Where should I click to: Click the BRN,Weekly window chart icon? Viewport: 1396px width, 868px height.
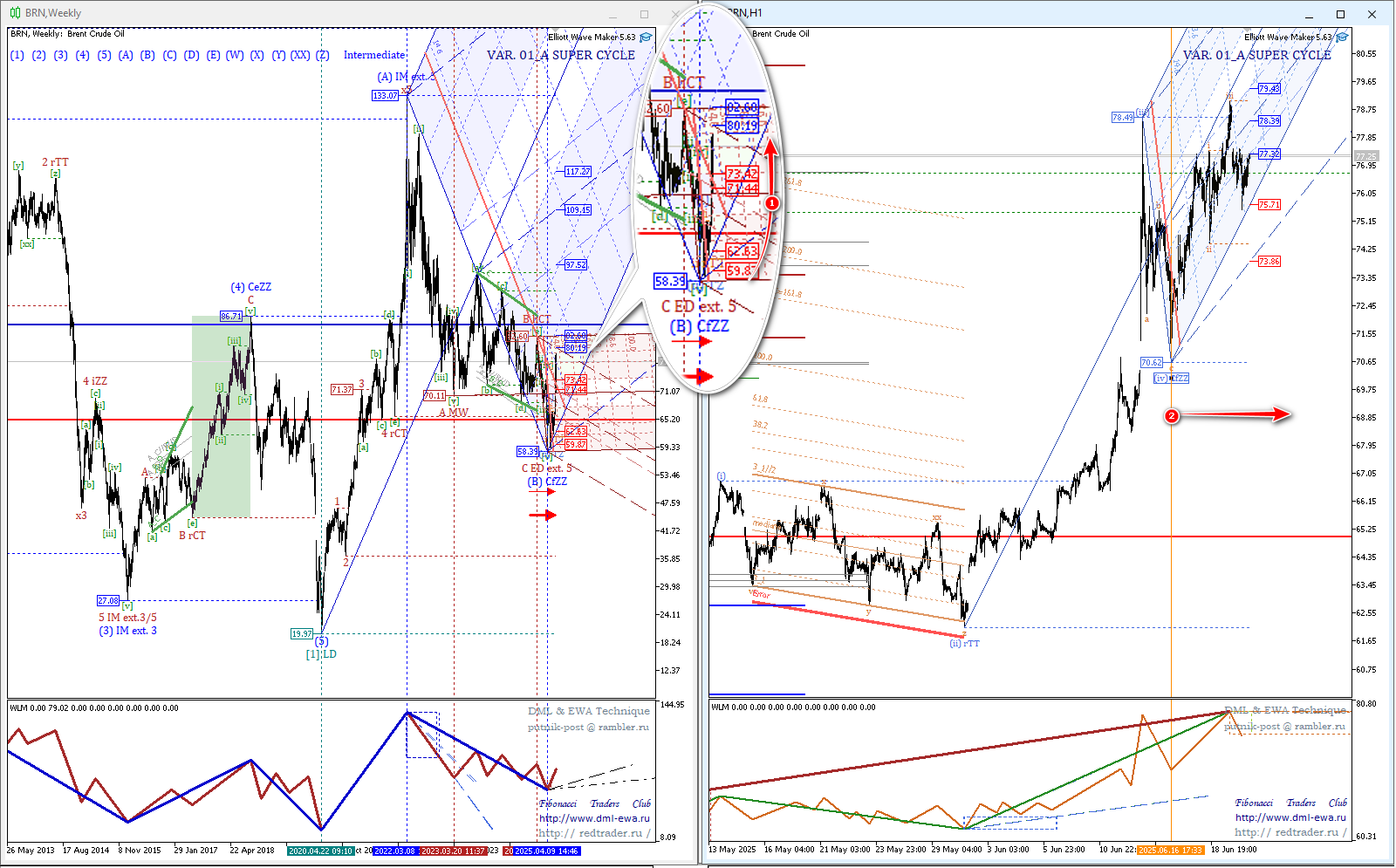click(x=15, y=13)
